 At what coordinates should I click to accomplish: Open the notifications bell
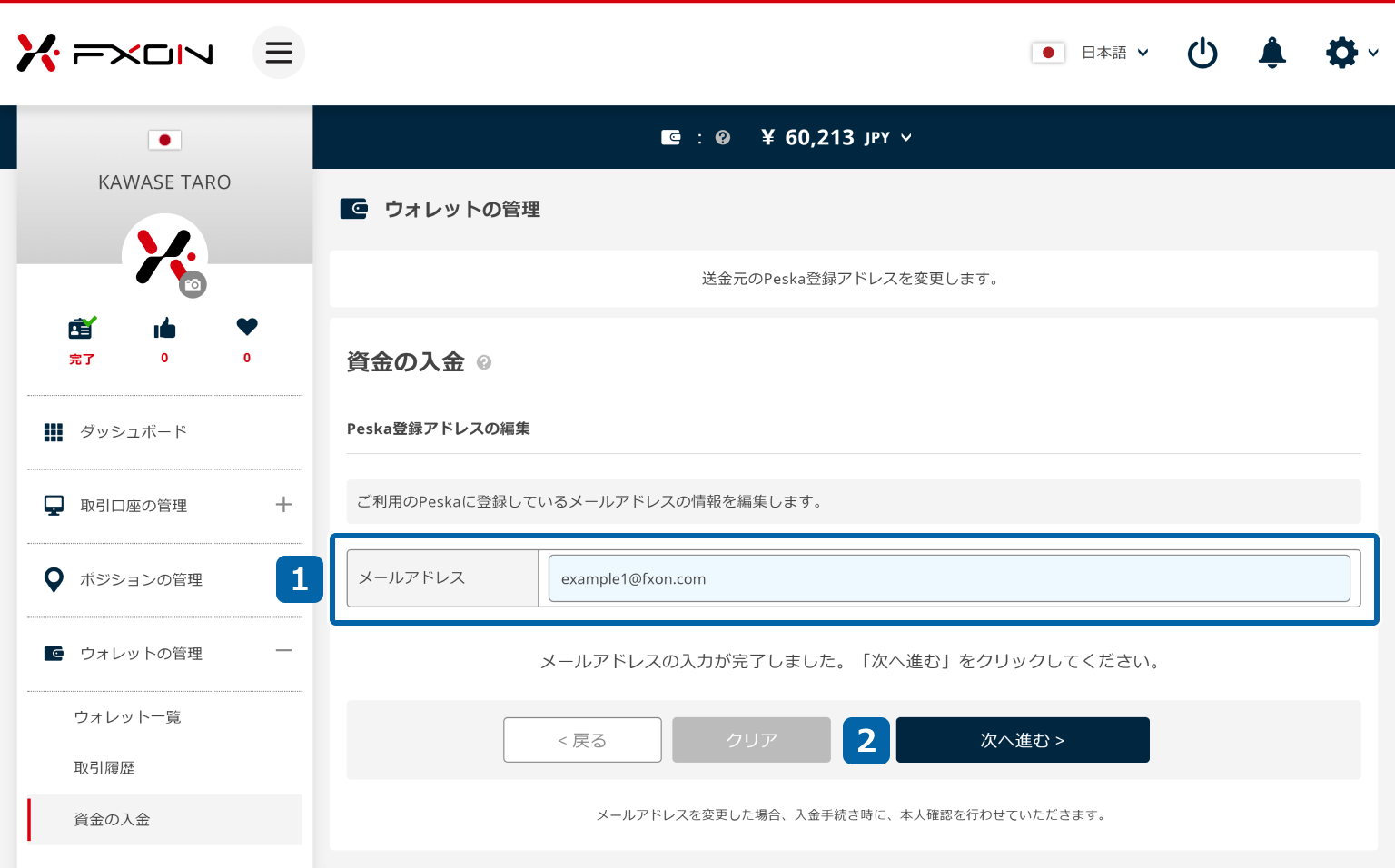click(x=1271, y=53)
